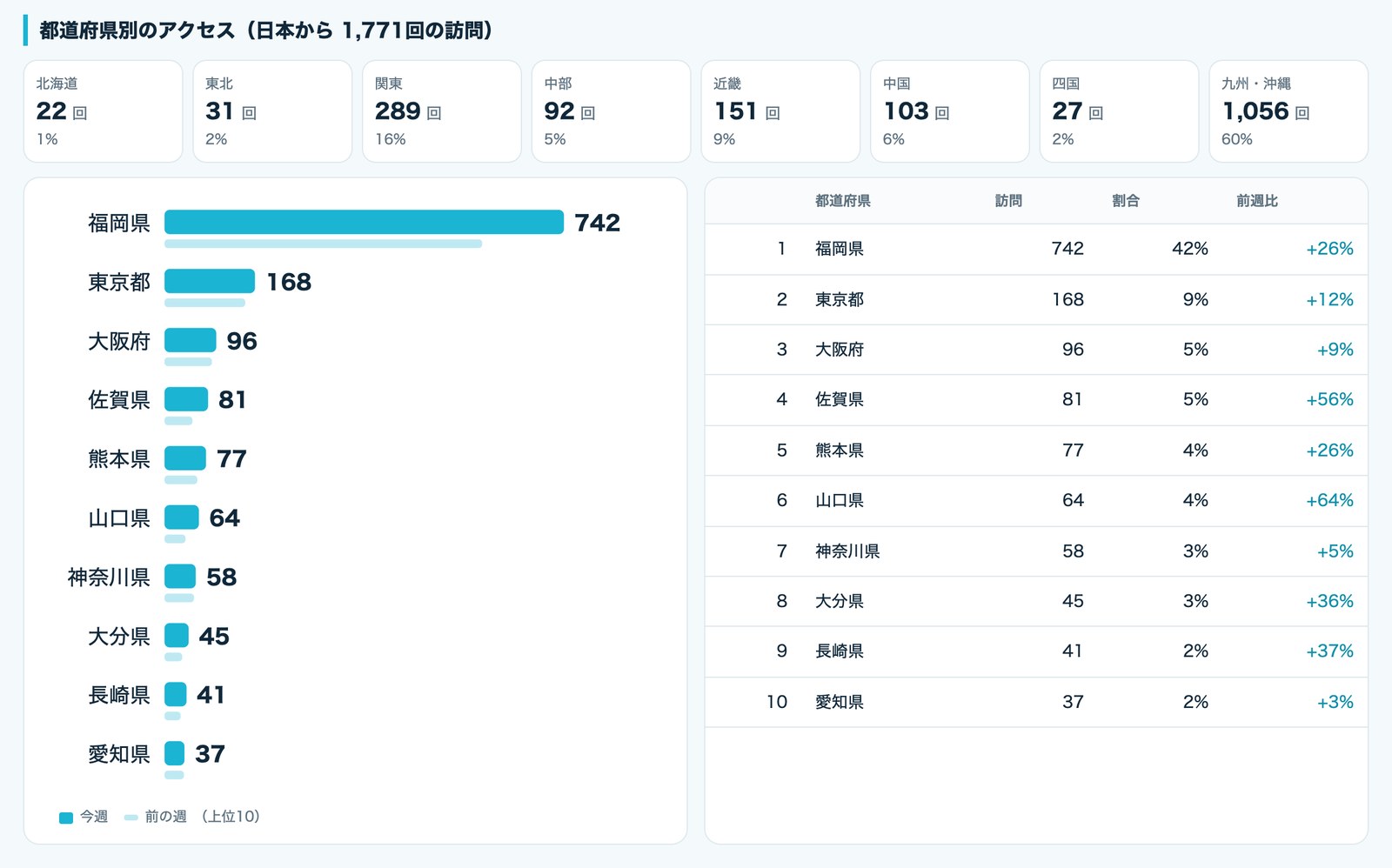Image resolution: width=1392 pixels, height=868 pixels.
Task: Click the 佐賀県 chart bar
Action: click(x=186, y=399)
